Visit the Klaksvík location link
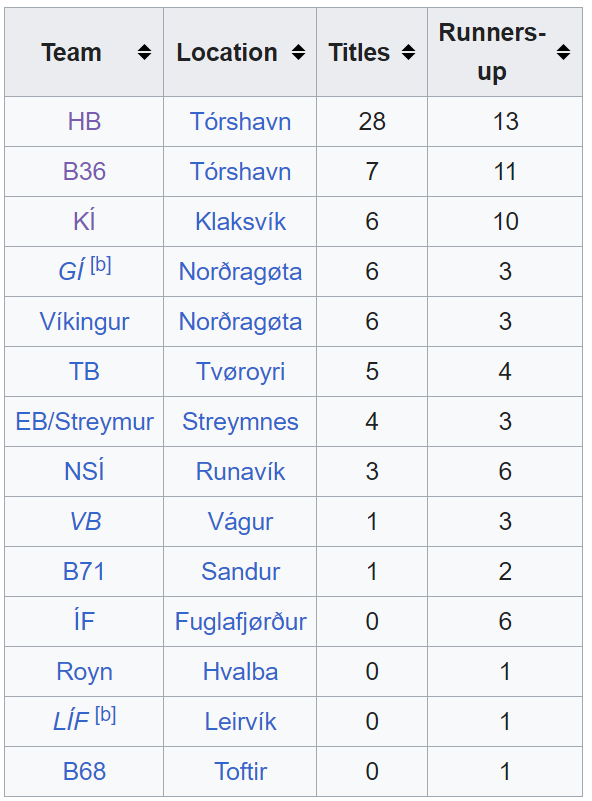 240,222
